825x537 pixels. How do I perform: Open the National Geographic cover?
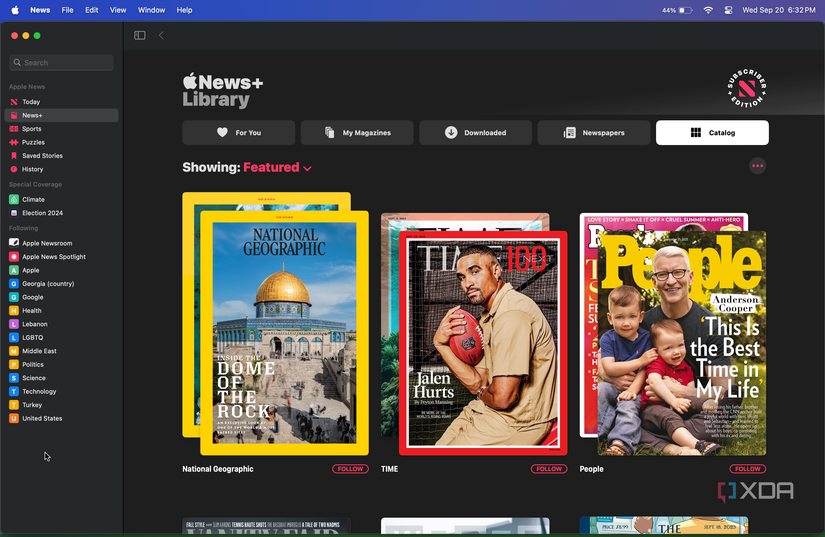[284, 333]
